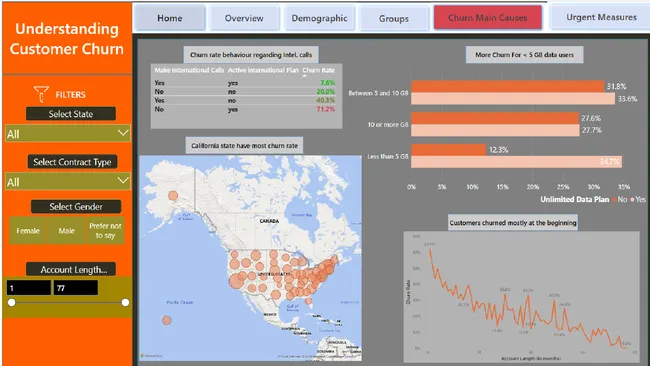This screenshot has height=366, width=650.
Task: Expand the Select State dropdown
Action: [x=68, y=133]
